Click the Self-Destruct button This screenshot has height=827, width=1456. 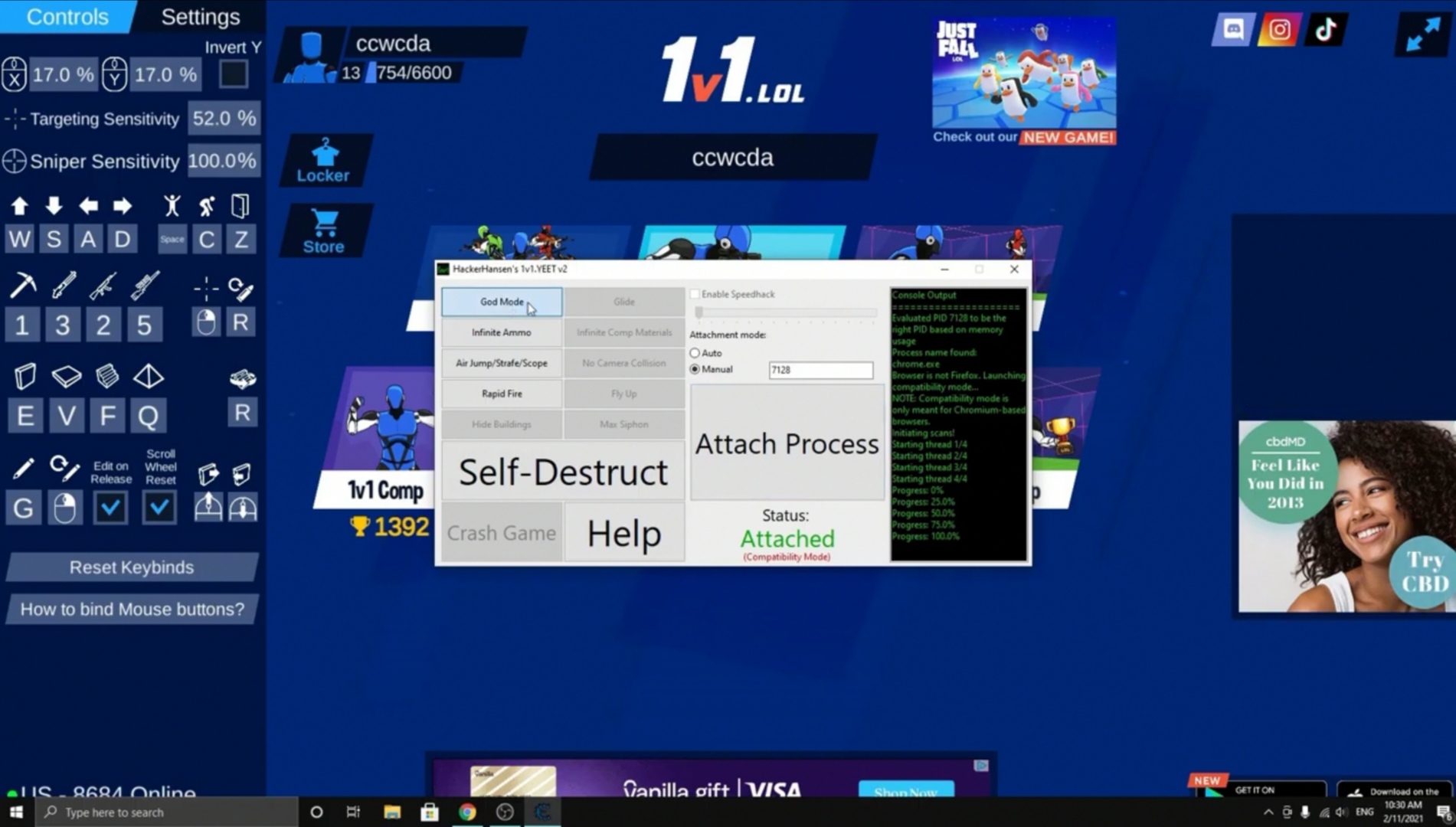563,471
